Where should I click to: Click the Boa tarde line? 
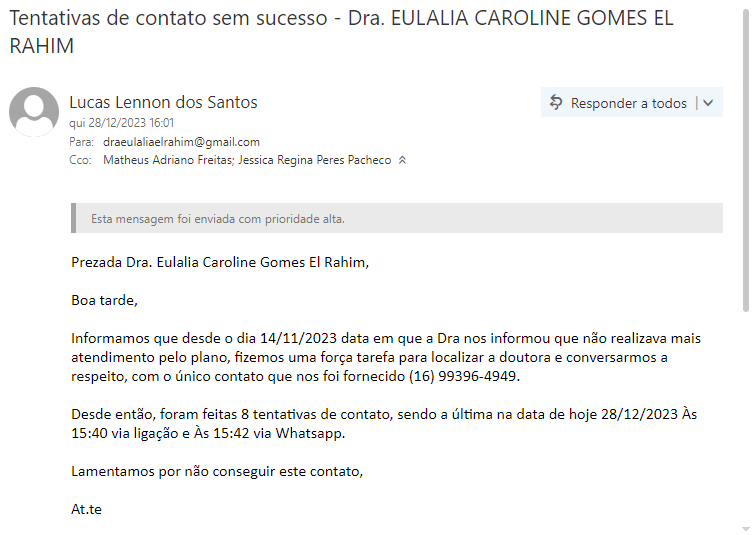[104, 300]
